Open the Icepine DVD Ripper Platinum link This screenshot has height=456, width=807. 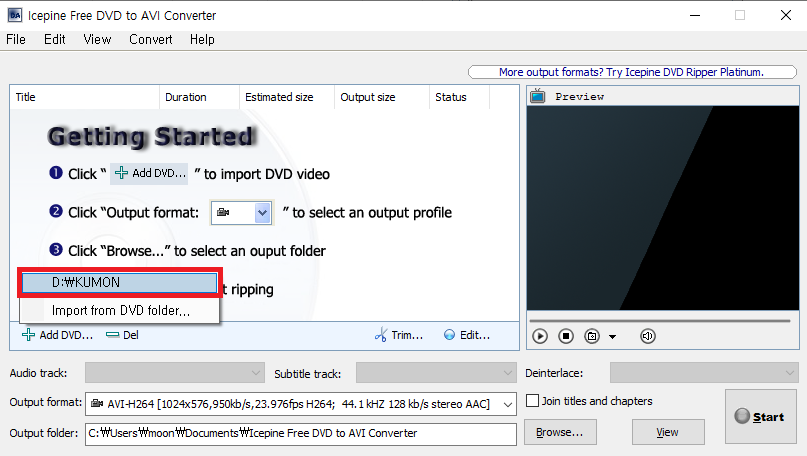pyautogui.click(x=632, y=72)
